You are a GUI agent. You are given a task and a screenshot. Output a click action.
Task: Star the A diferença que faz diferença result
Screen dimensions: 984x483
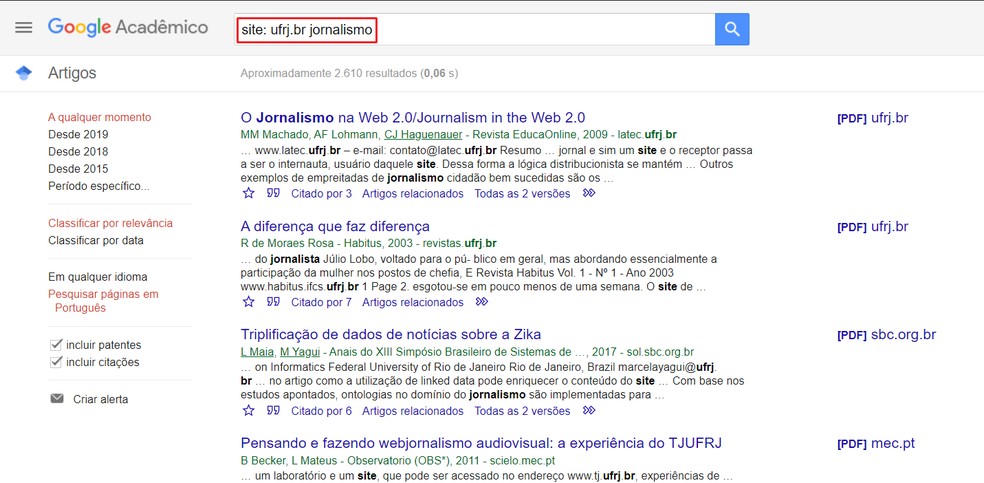(x=249, y=302)
